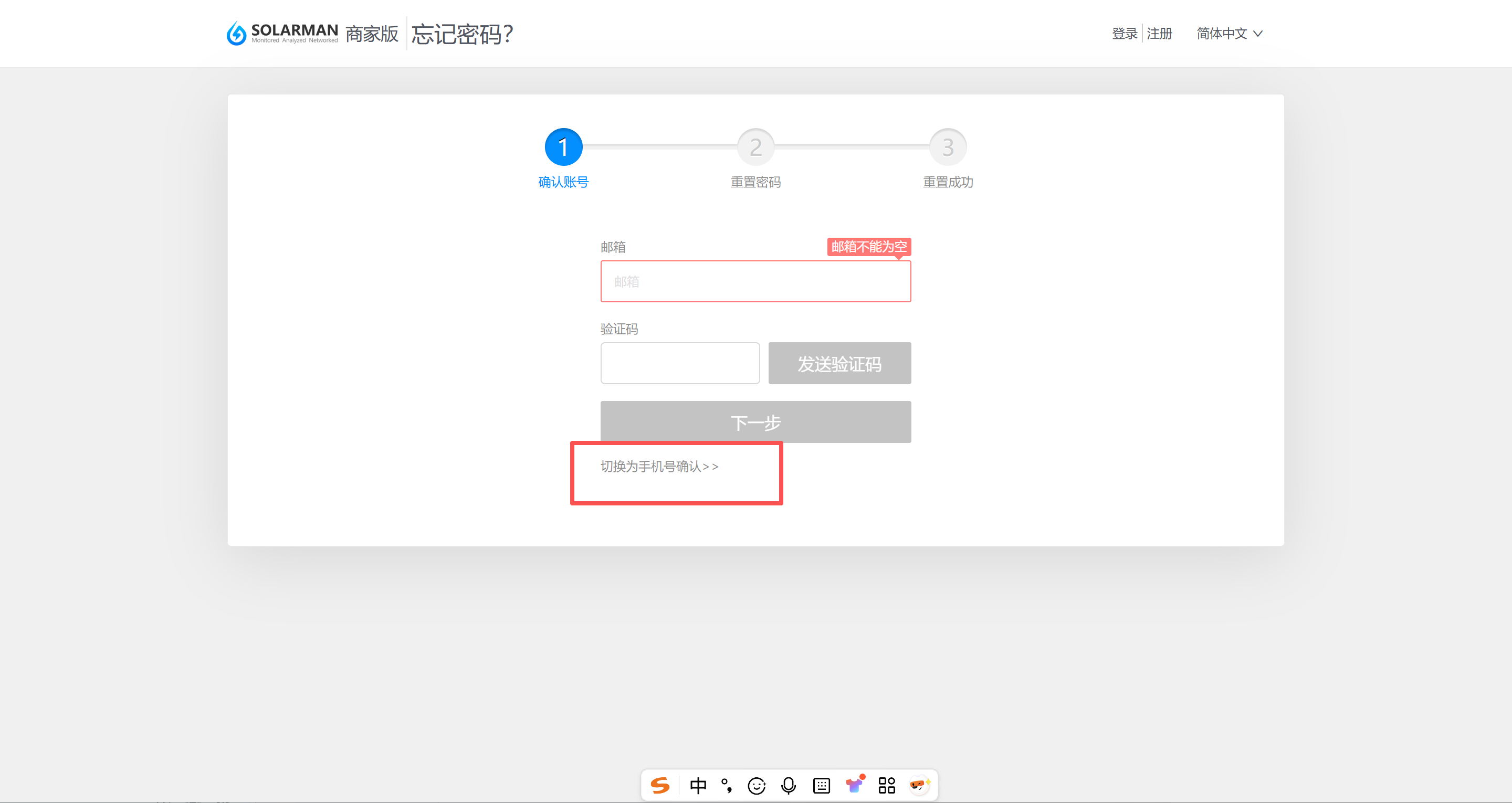Open the 注册 registration link
The height and width of the screenshot is (803, 1512).
click(x=1159, y=34)
